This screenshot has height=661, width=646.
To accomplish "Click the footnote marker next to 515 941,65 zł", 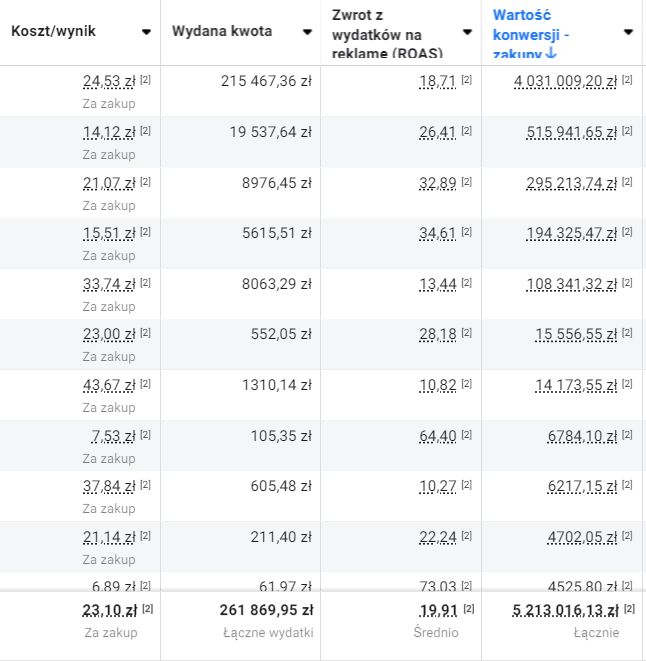I will 627,131.
